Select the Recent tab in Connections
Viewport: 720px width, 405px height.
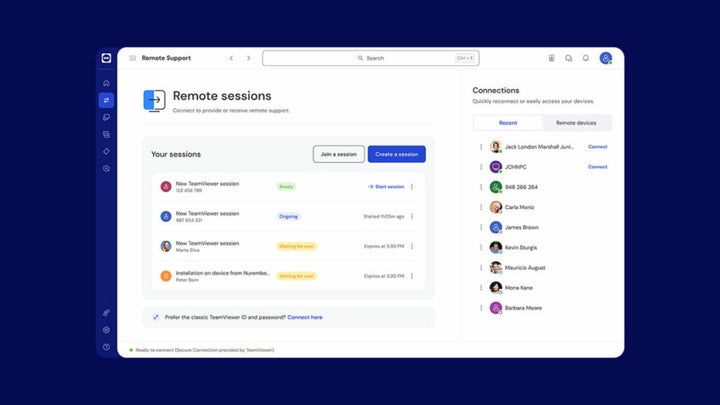click(508, 123)
